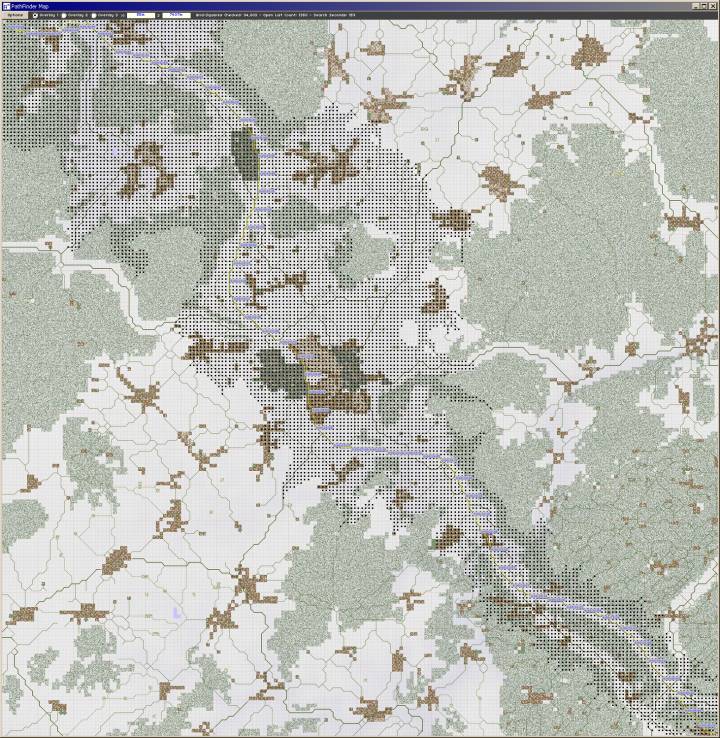Select the path start marker at top-left
This screenshot has width=720, height=738.
[x=14, y=27]
